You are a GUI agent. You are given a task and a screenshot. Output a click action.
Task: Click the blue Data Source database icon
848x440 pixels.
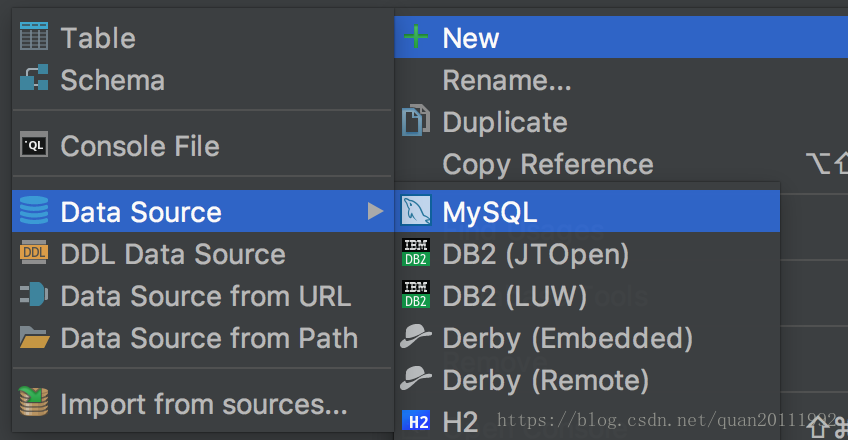pyautogui.click(x=34, y=210)
